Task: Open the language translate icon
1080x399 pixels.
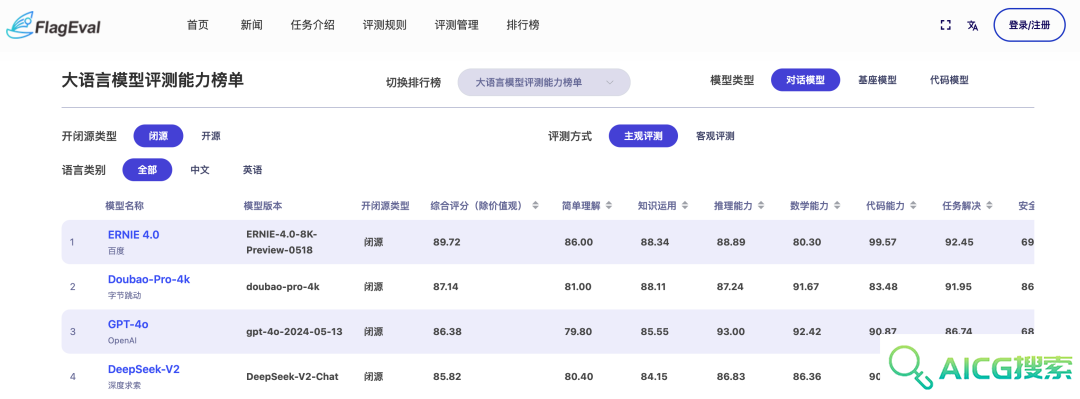Action: coord(972,25)
